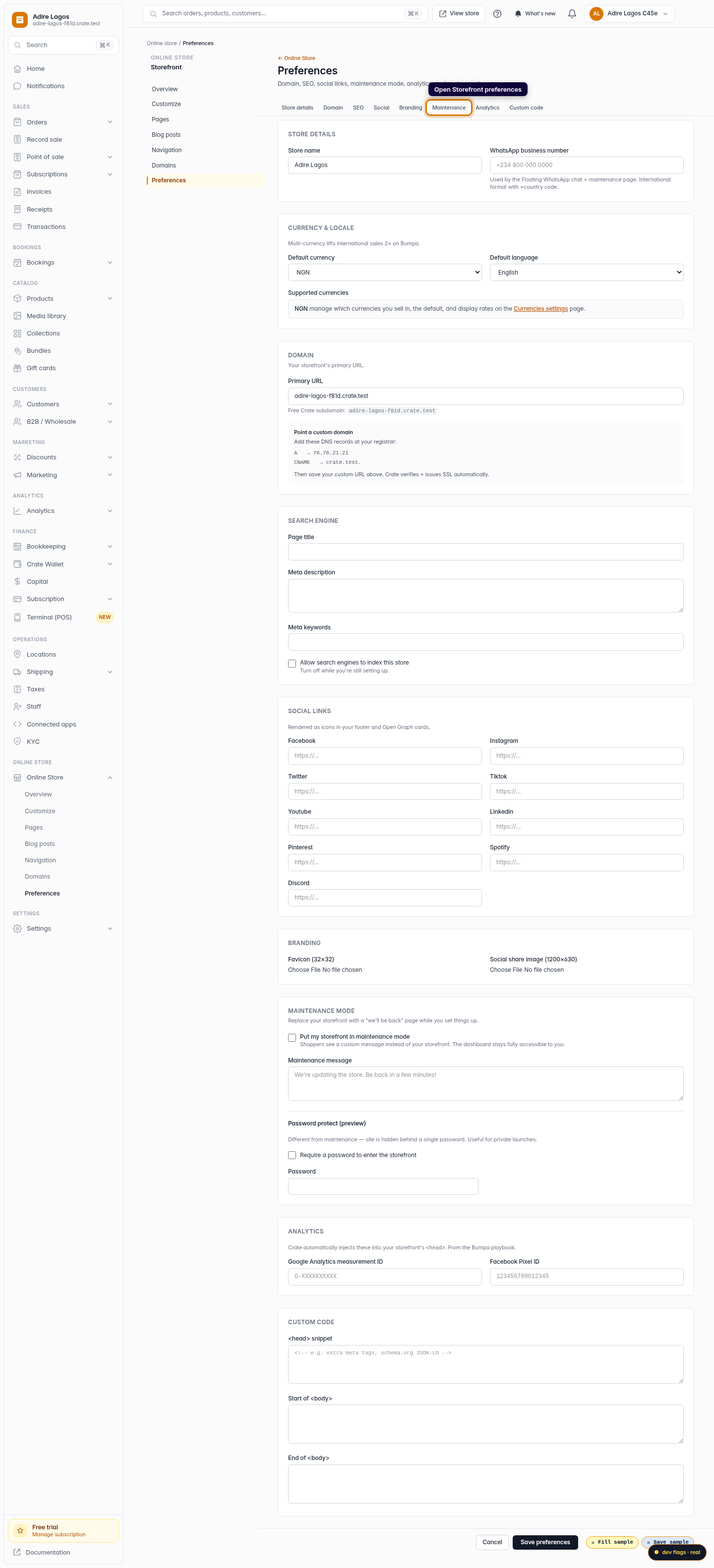Click the Store name input field
The height and width of the screenshot is (1568, 714).
tap(384, 166)
